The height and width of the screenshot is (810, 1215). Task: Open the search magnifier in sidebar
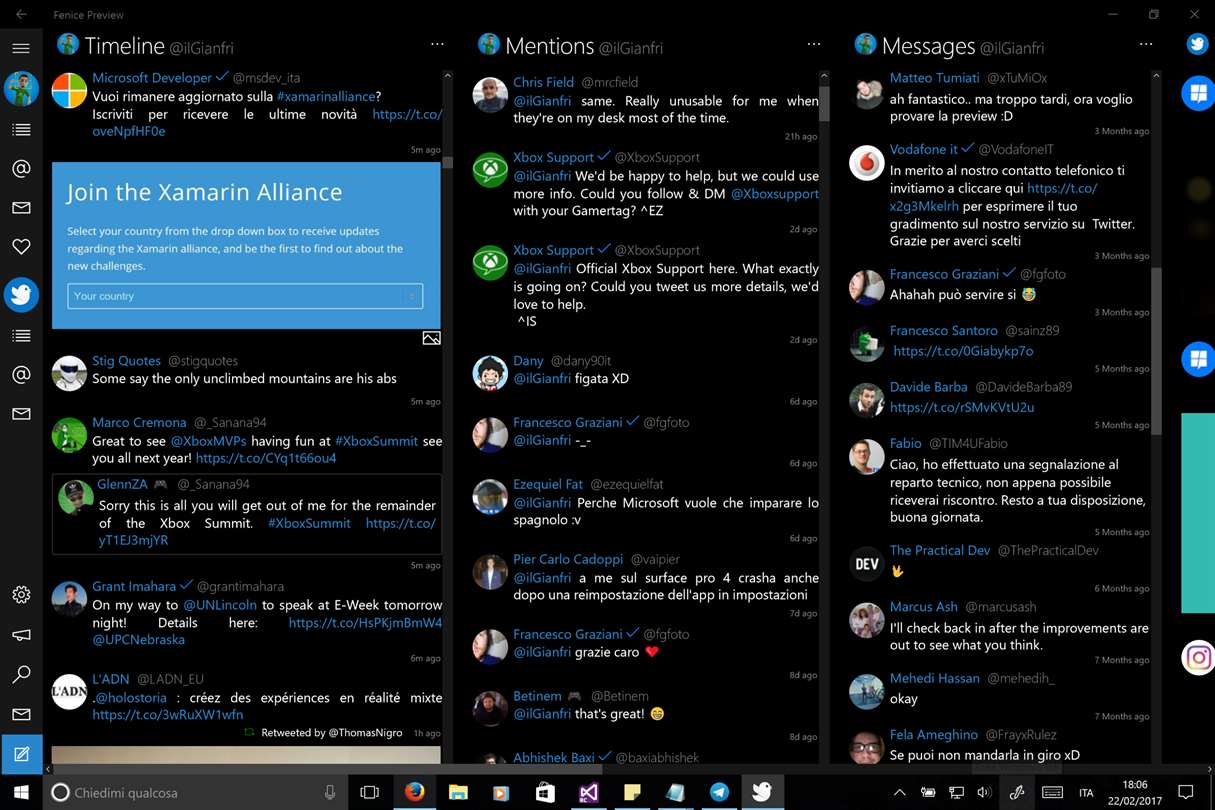click(21, 675)
